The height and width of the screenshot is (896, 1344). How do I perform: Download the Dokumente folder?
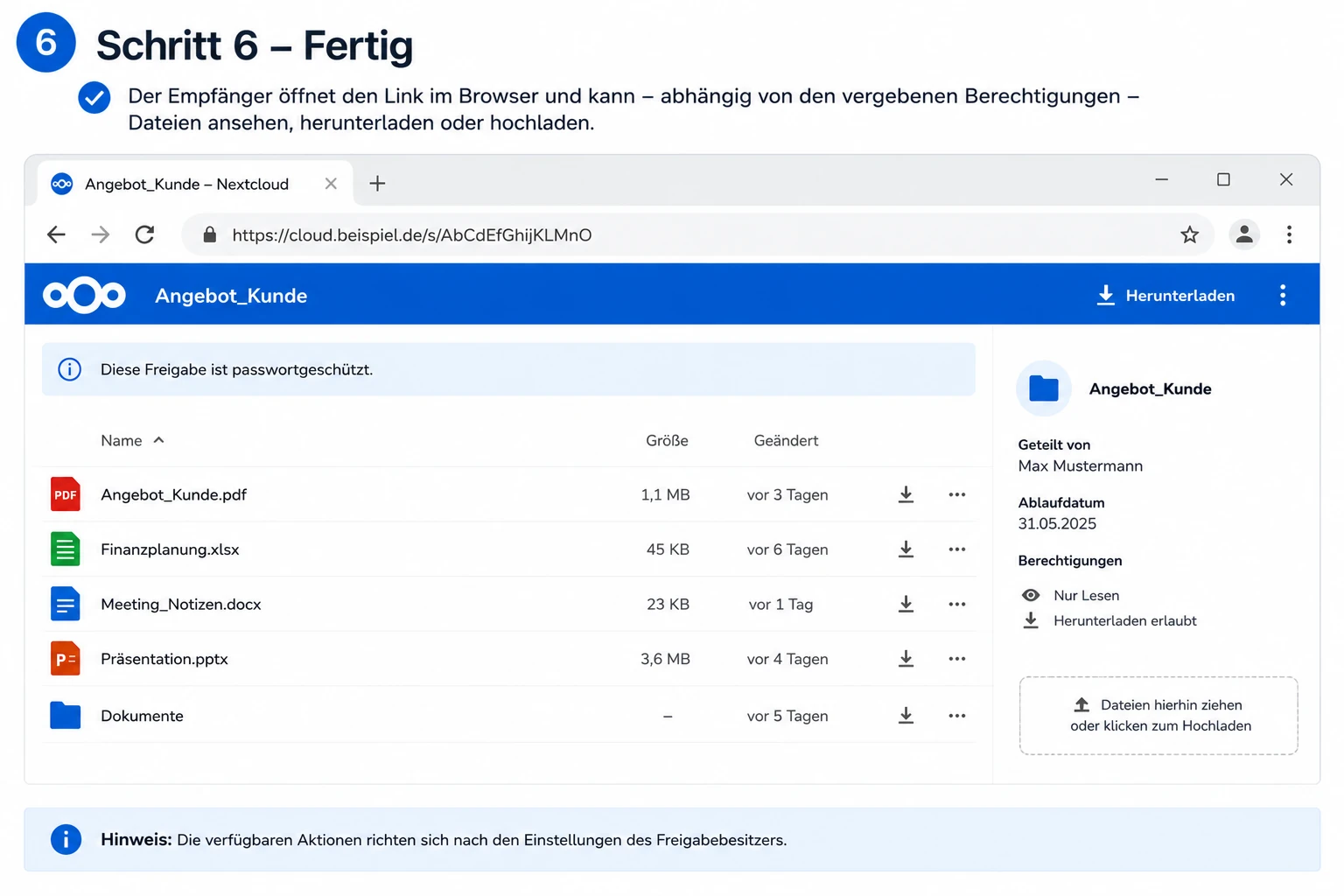[x=906, y=716]
